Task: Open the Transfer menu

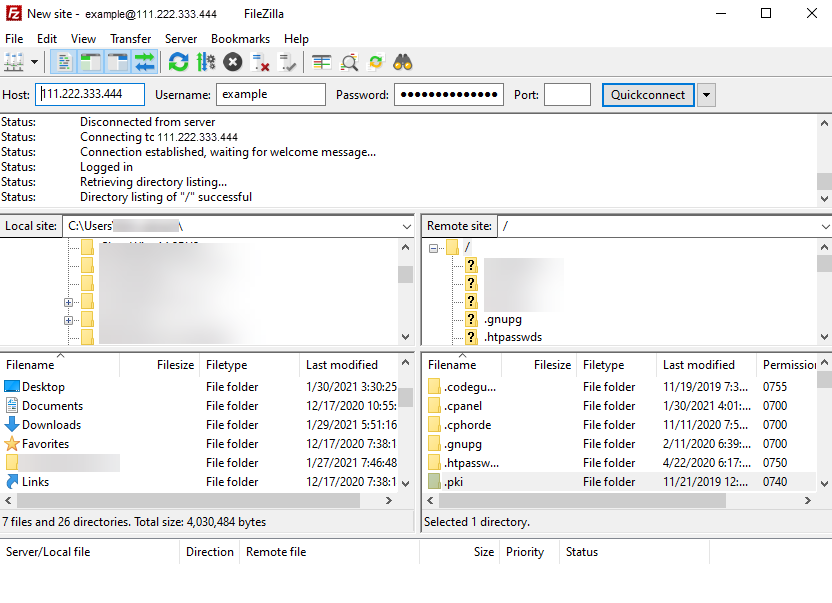Action: (x=130, y=39)
